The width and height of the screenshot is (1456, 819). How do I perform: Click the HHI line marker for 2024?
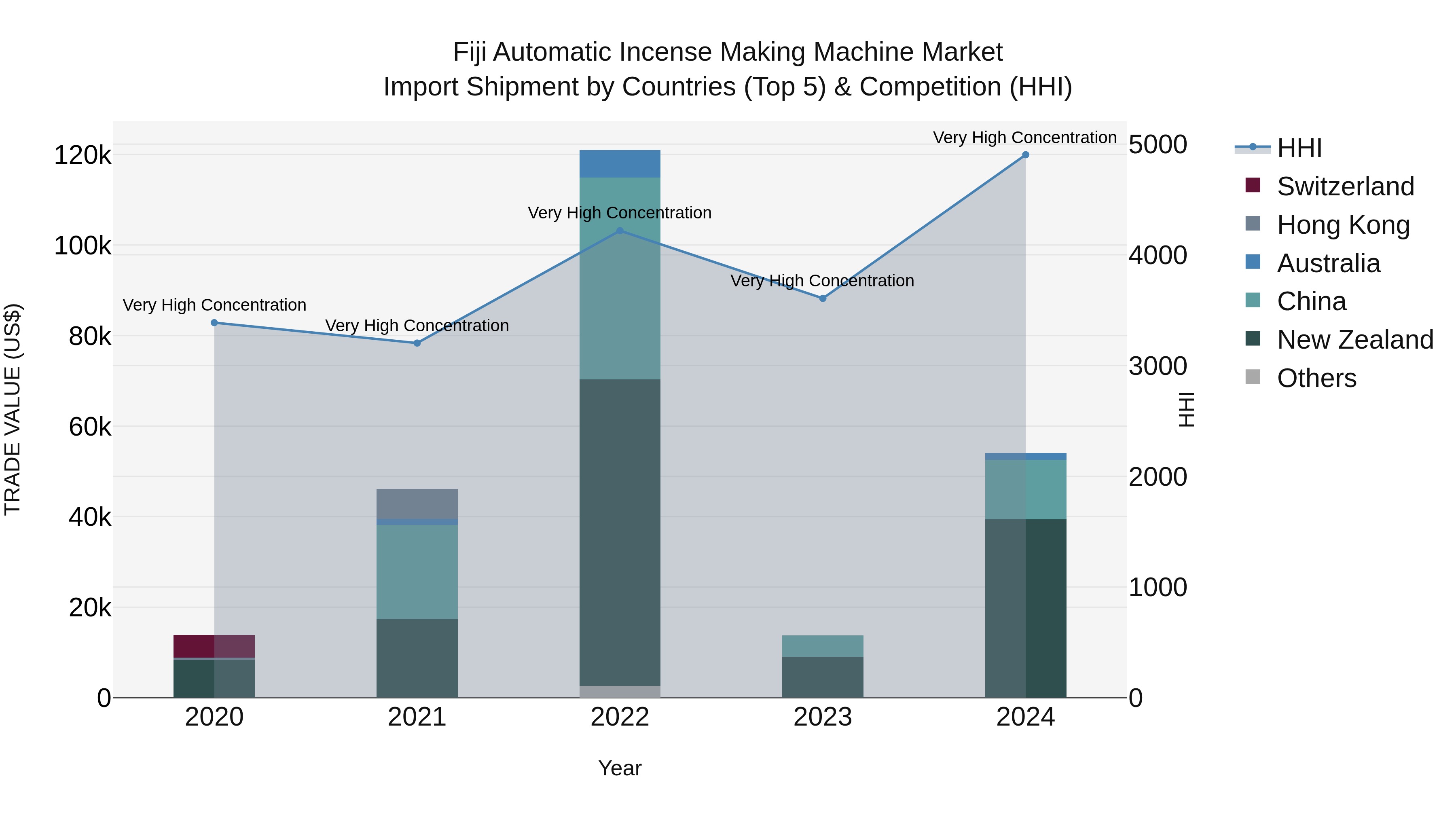pos(1026,155)
